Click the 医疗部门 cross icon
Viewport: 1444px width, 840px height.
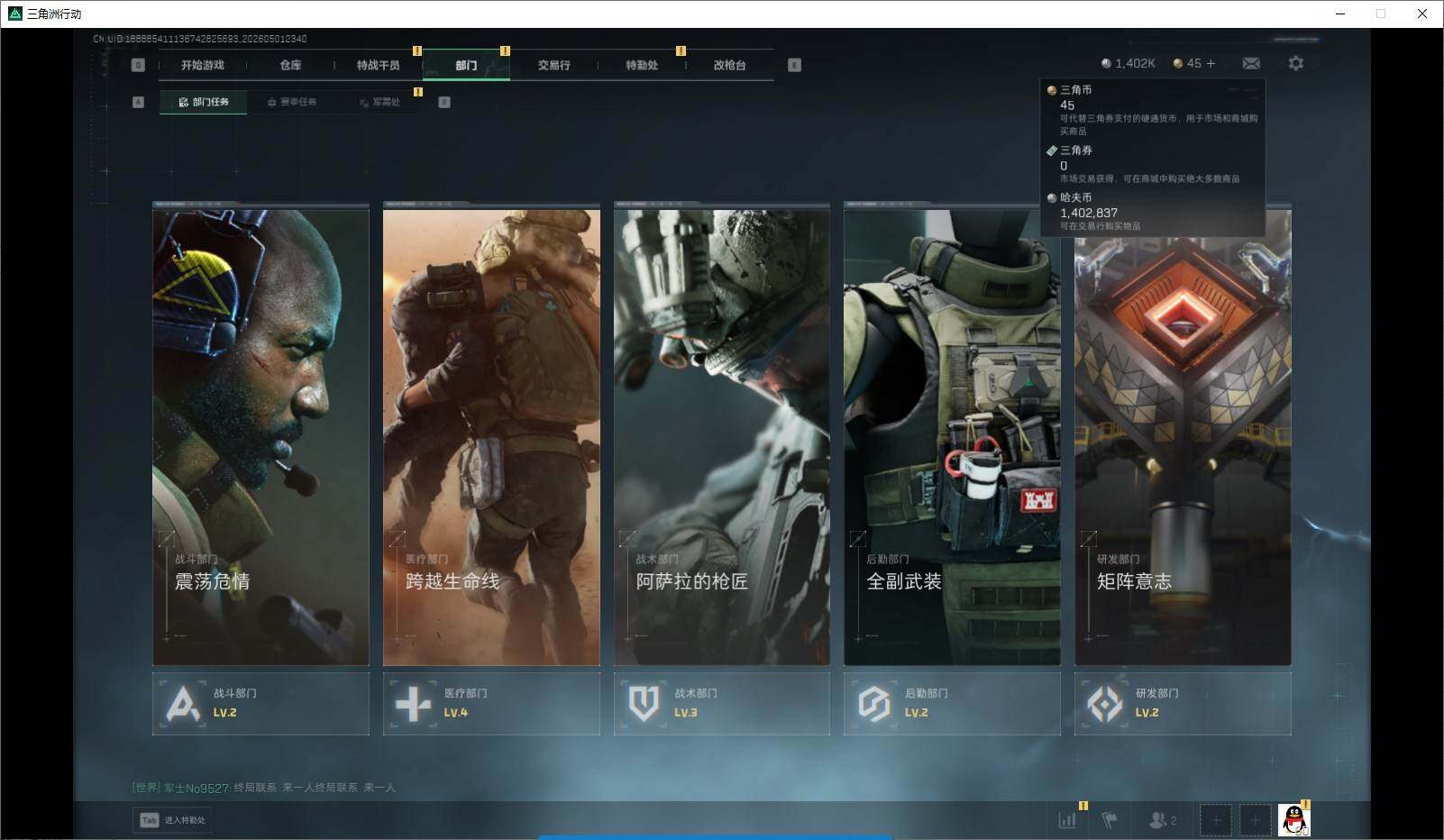[x=414, y=704]
